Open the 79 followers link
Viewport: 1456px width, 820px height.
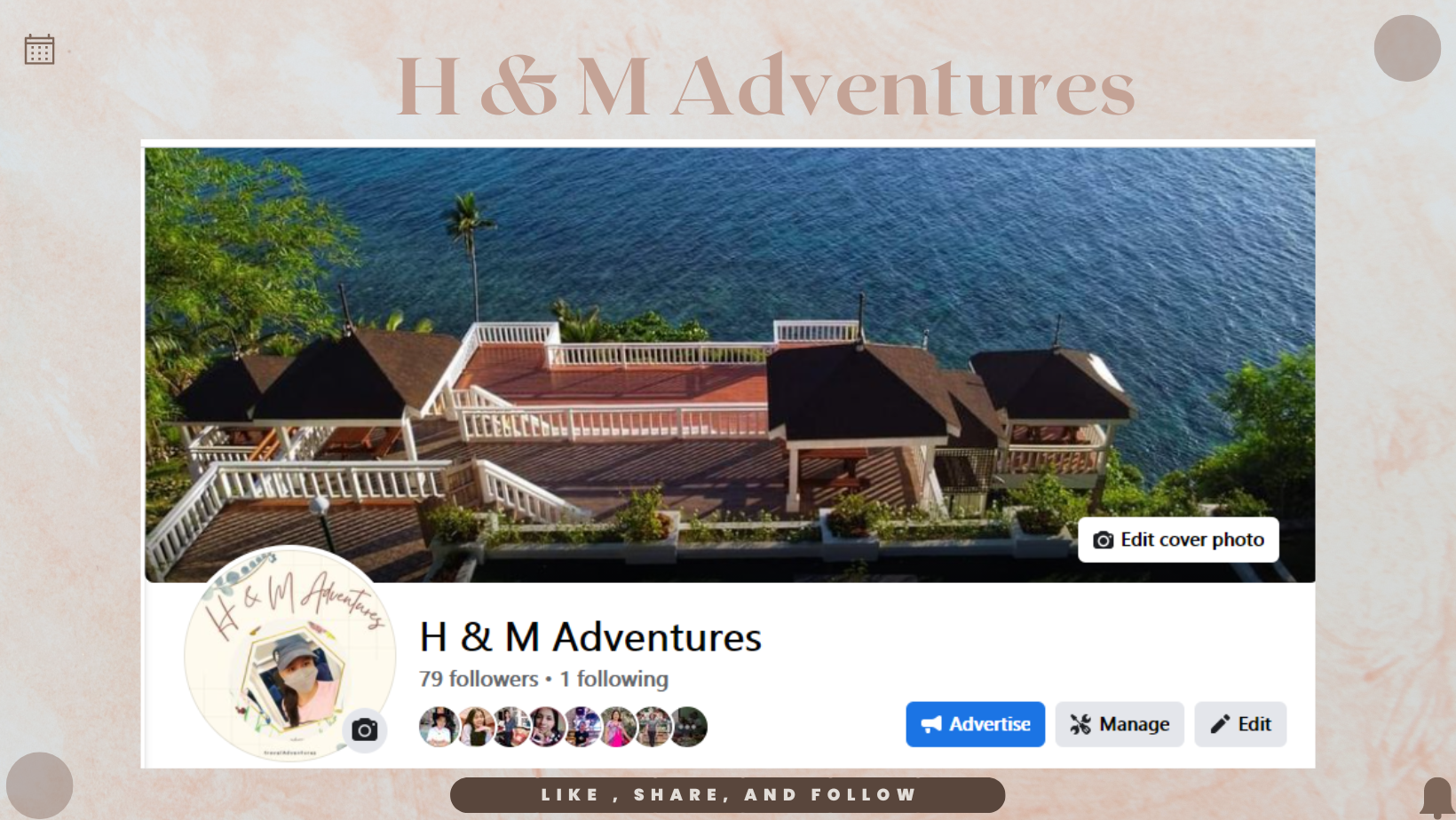coord(479,679)
